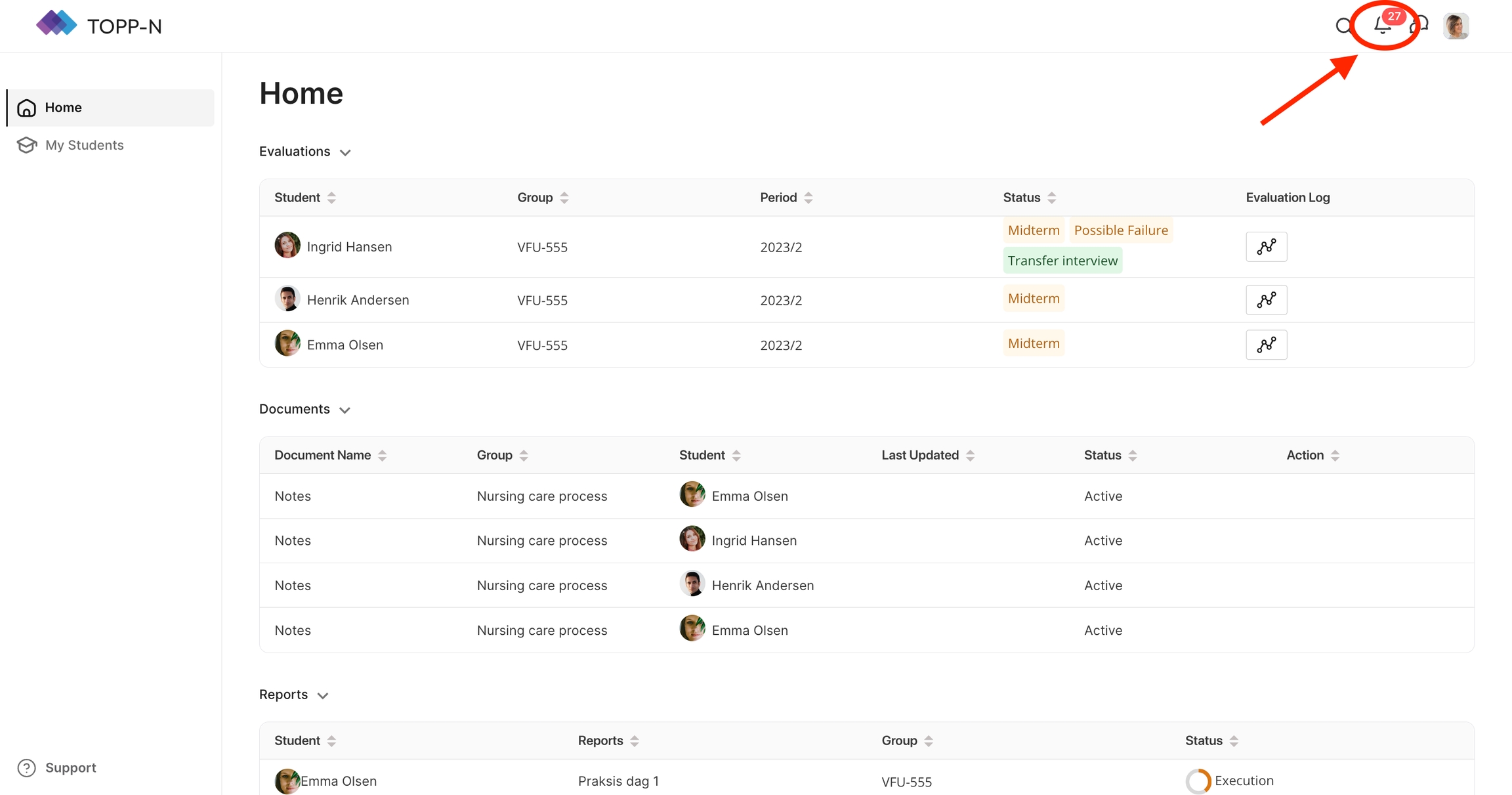1512x795 pixels.
Task: Open the notifications bell with 27 badge
Action: 1383,26
